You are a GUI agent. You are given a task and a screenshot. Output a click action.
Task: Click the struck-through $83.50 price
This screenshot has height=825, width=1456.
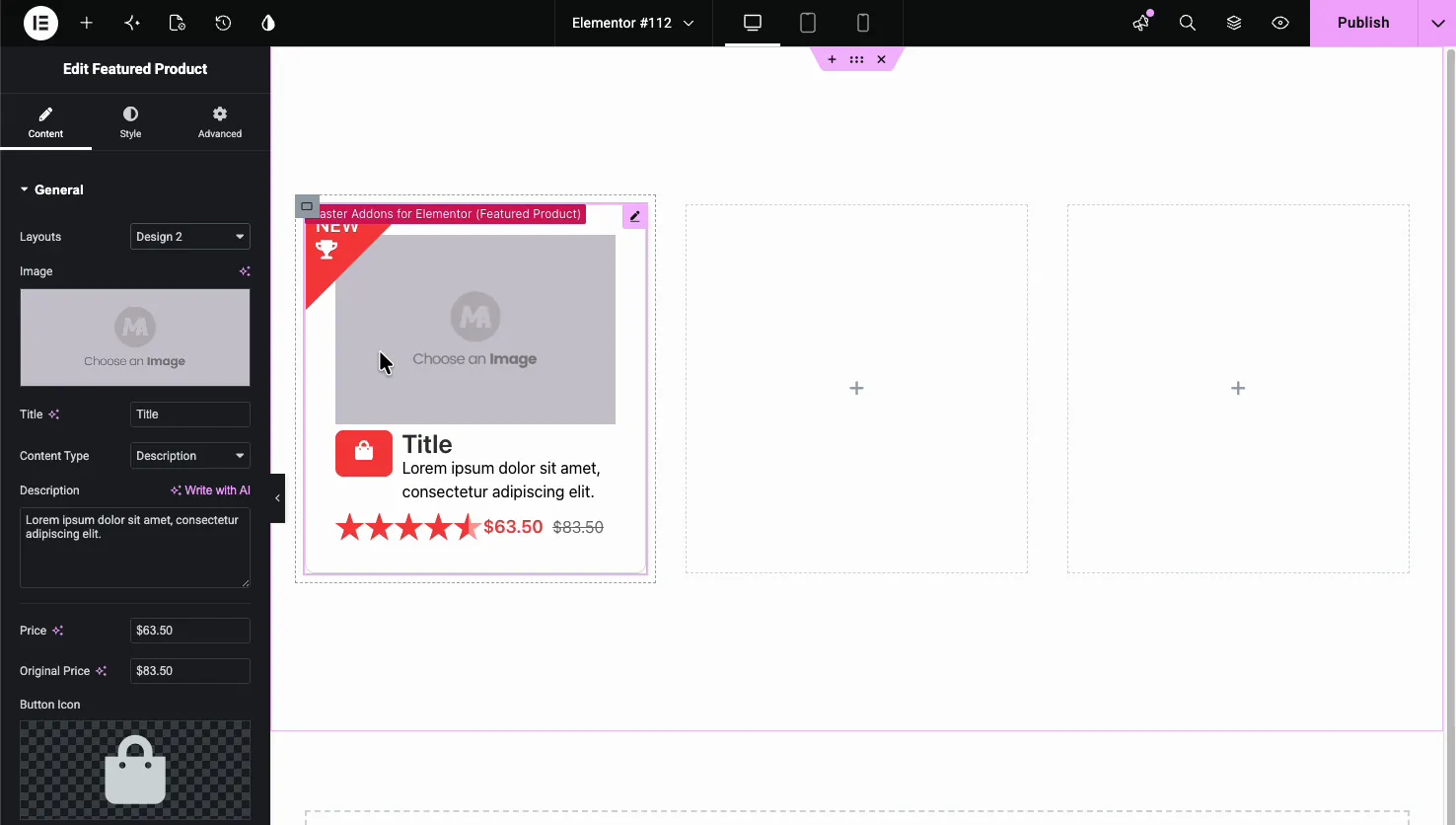point(578,527)
